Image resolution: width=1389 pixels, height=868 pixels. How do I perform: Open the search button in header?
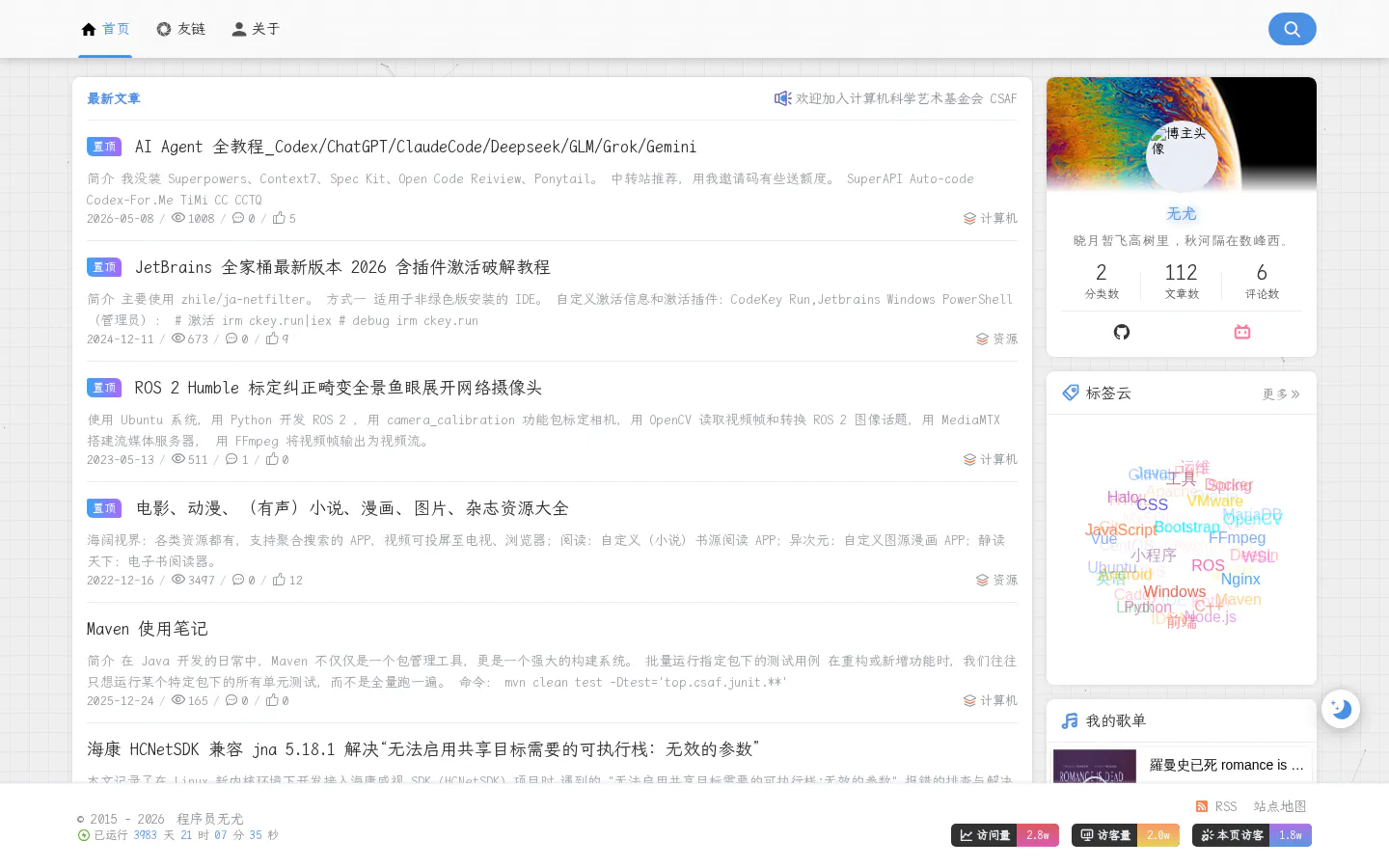click(1292, 29)
